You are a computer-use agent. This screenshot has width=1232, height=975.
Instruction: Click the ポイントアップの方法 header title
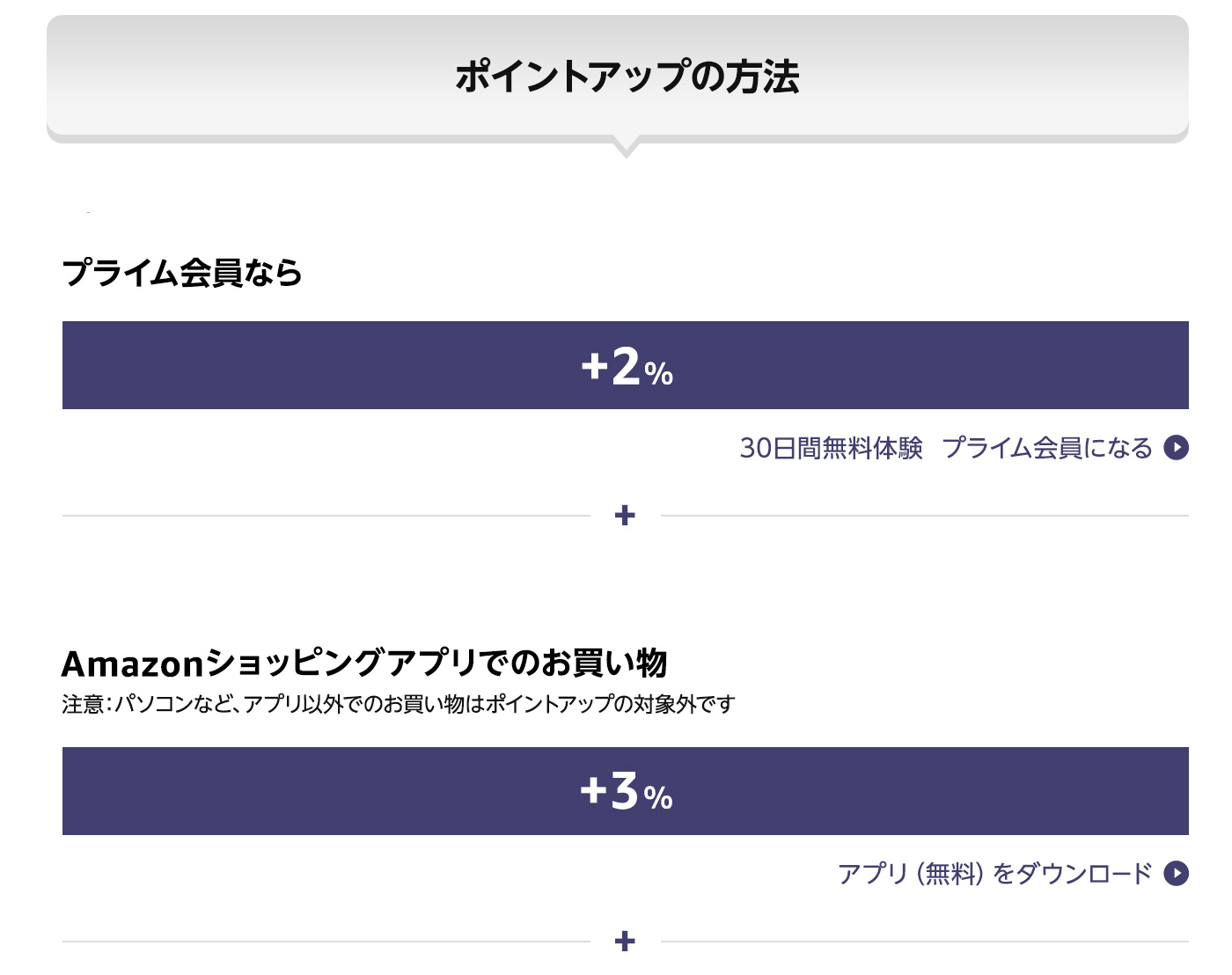[627, 77]
